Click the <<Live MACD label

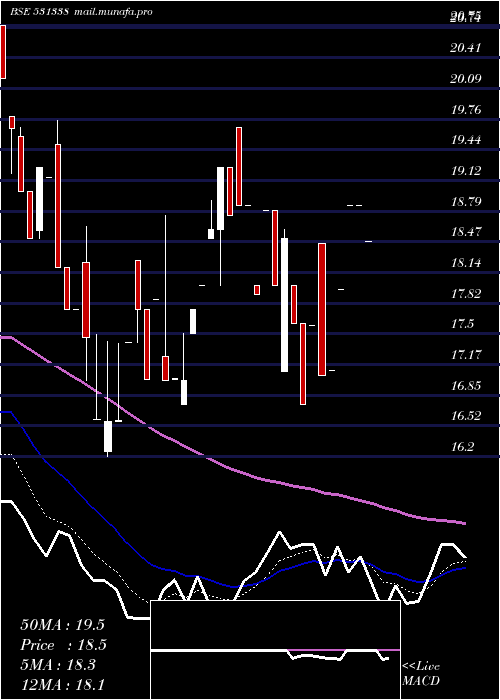(x=421, y=674)
